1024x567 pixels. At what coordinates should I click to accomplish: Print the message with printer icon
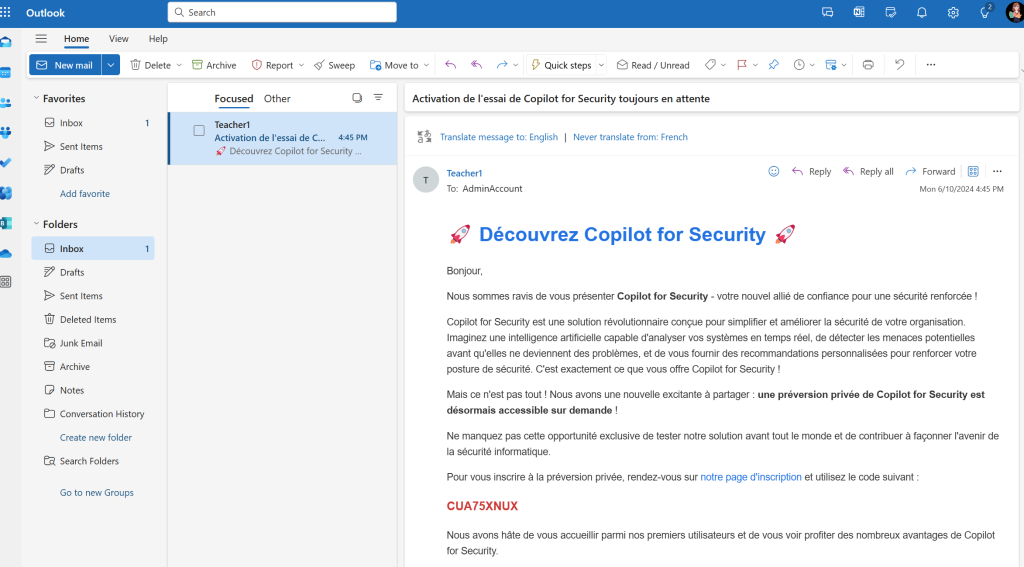(x=868, y=65)
